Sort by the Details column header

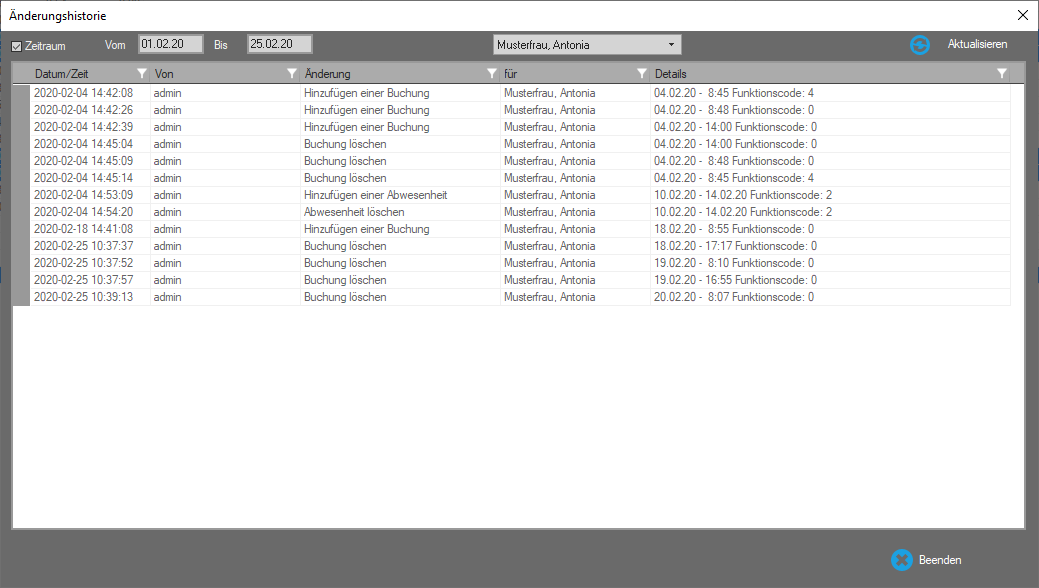tap(800, 74)
